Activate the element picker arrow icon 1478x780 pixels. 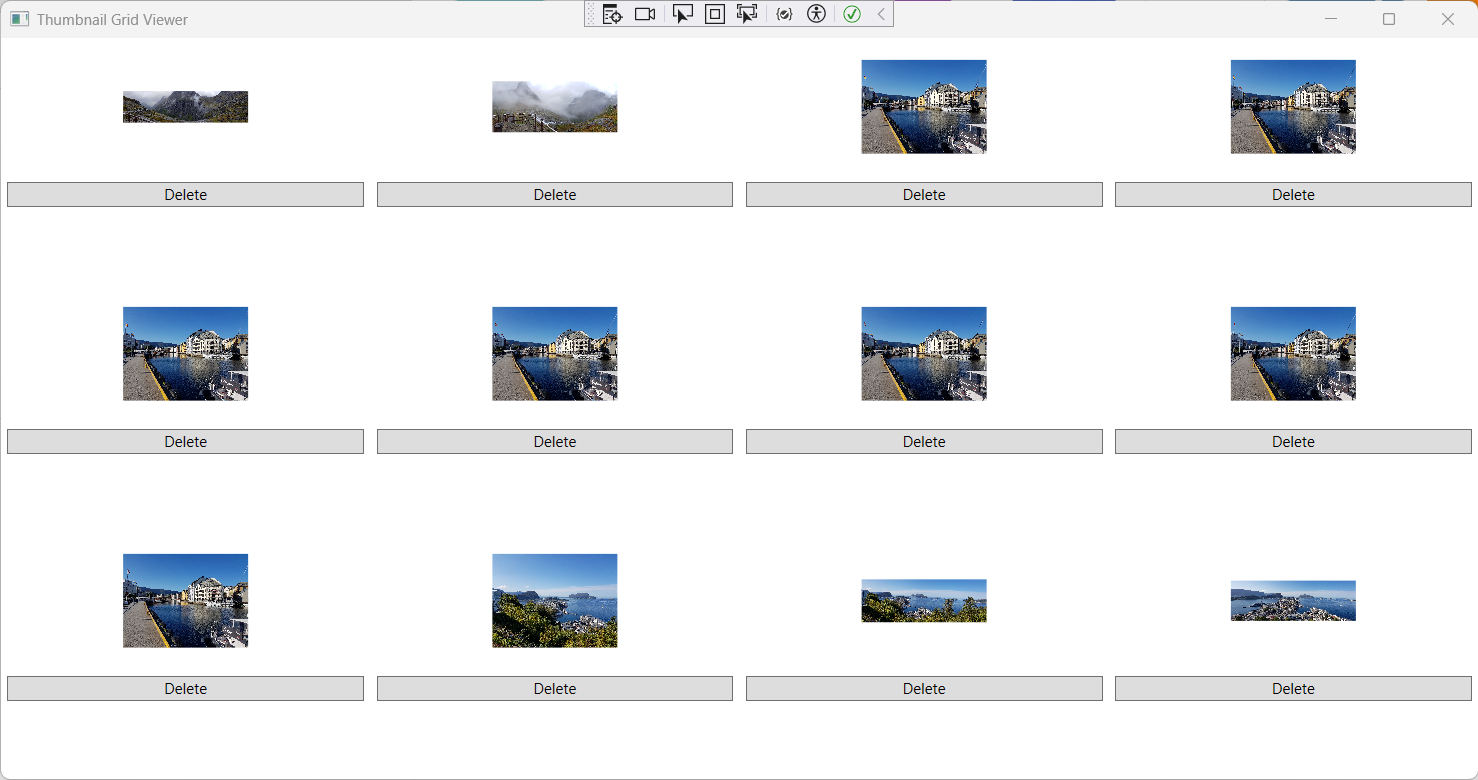coord(683,14)
